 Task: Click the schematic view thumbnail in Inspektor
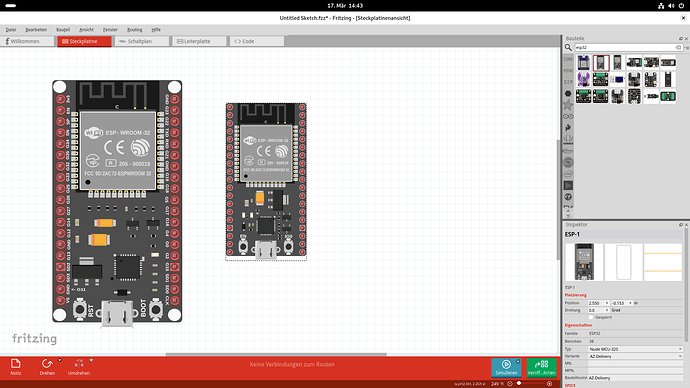point(624,262)
